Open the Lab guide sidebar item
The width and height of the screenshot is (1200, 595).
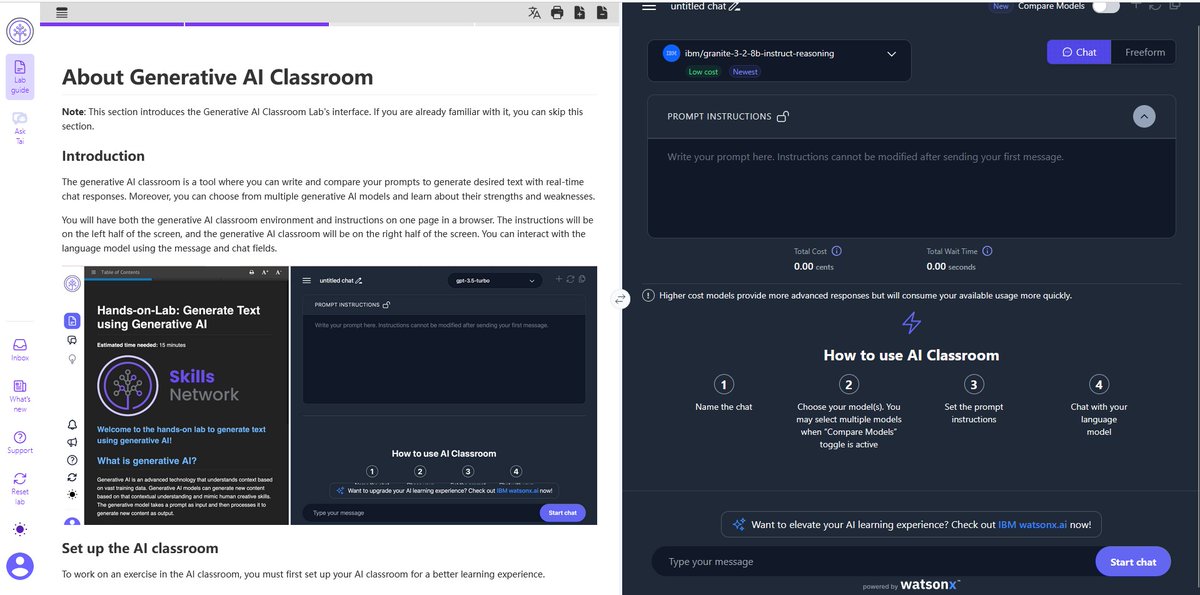[x=20, y=76]
